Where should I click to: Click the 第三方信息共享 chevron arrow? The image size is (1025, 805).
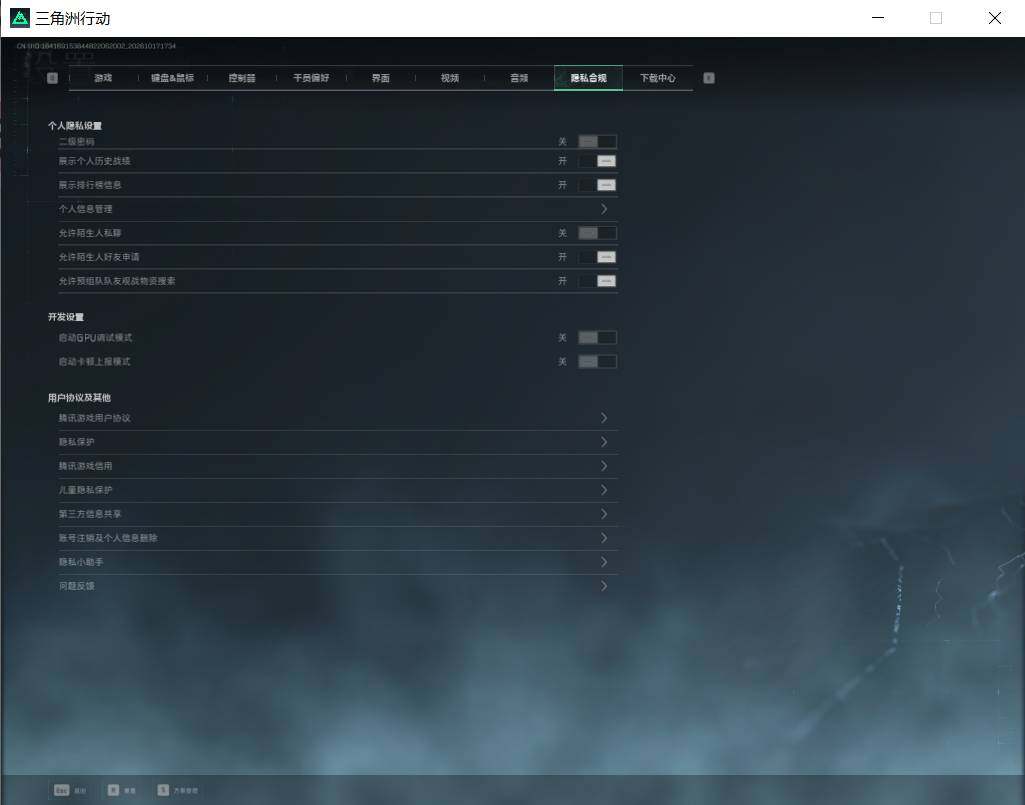[604, 514]
